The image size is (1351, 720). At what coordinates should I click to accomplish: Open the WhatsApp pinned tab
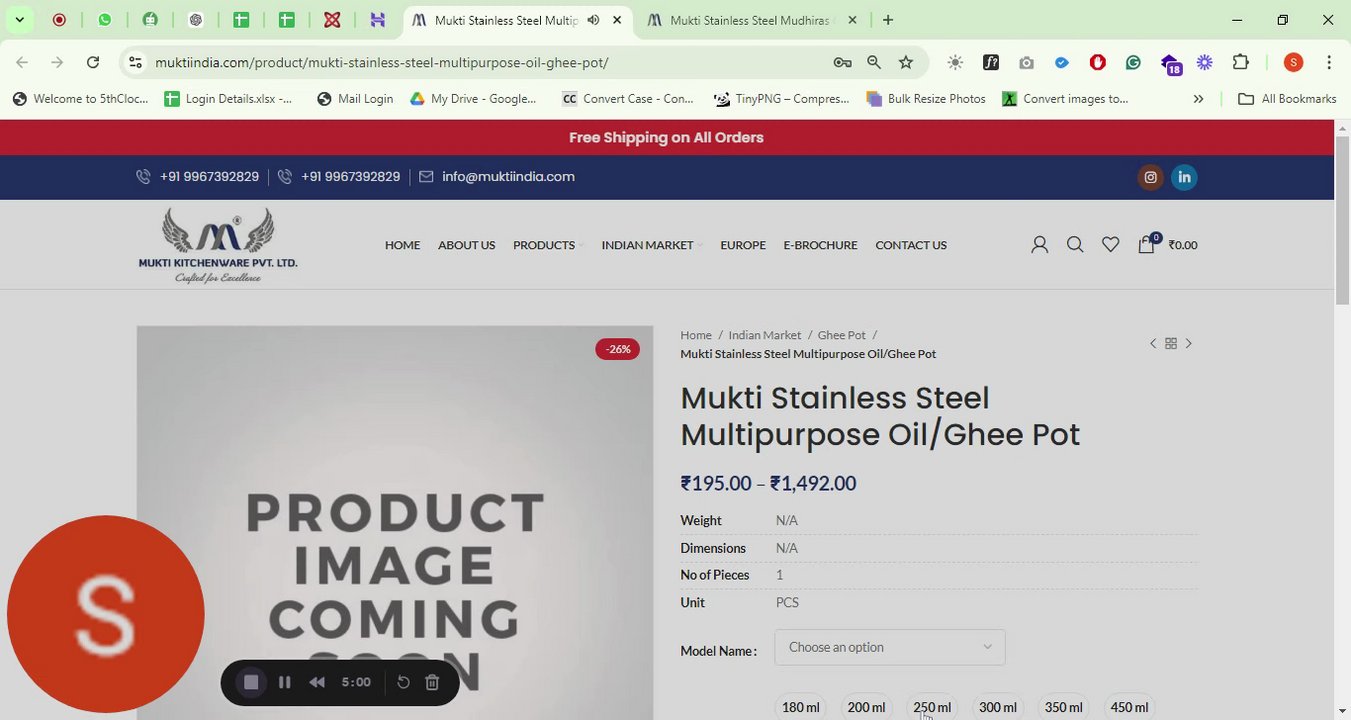[105, 20]
